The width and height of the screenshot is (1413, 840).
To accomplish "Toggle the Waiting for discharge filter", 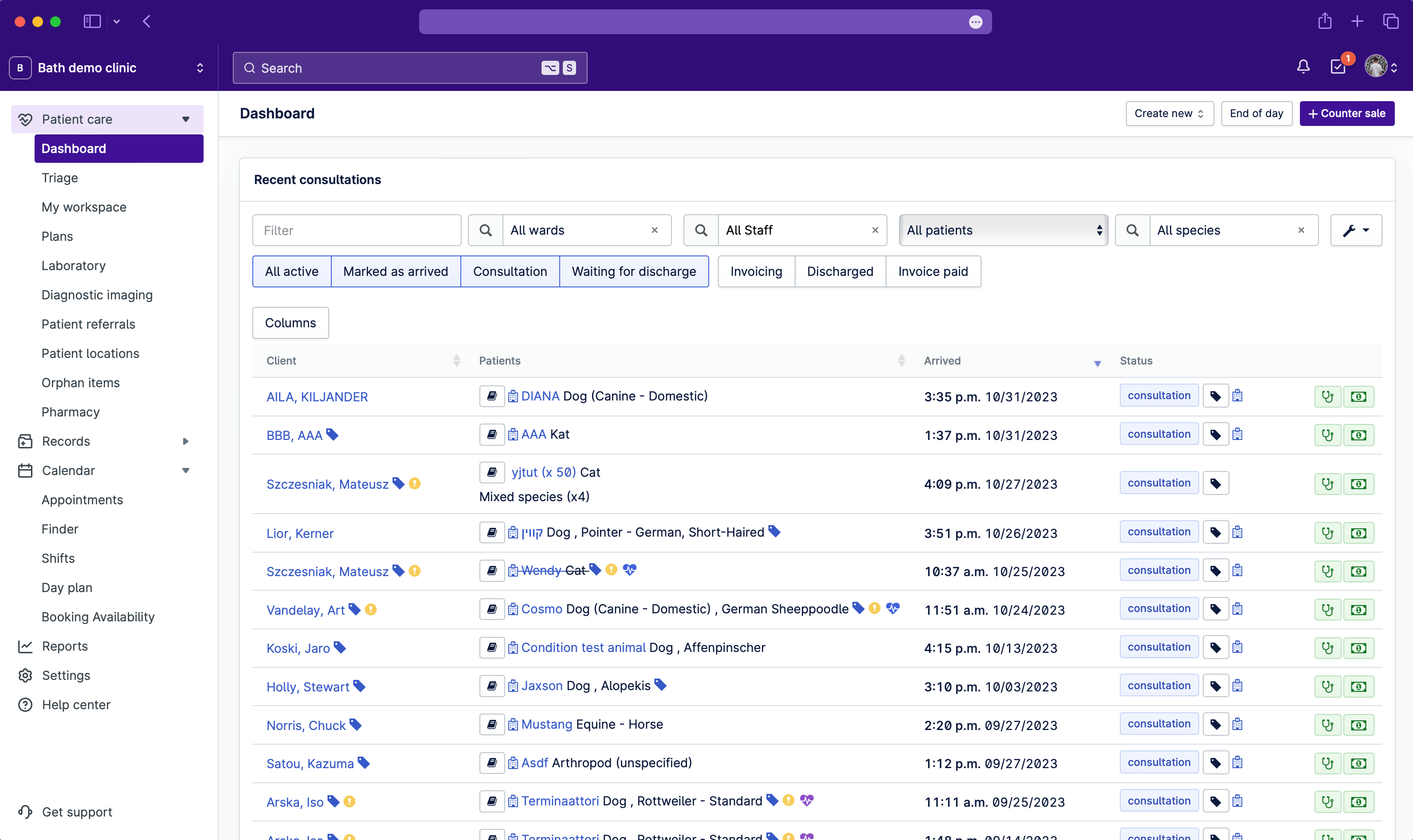I will [x=634, y=271].
